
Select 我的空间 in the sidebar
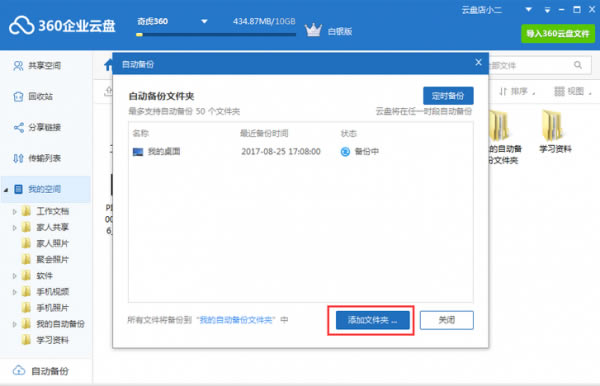46,189
